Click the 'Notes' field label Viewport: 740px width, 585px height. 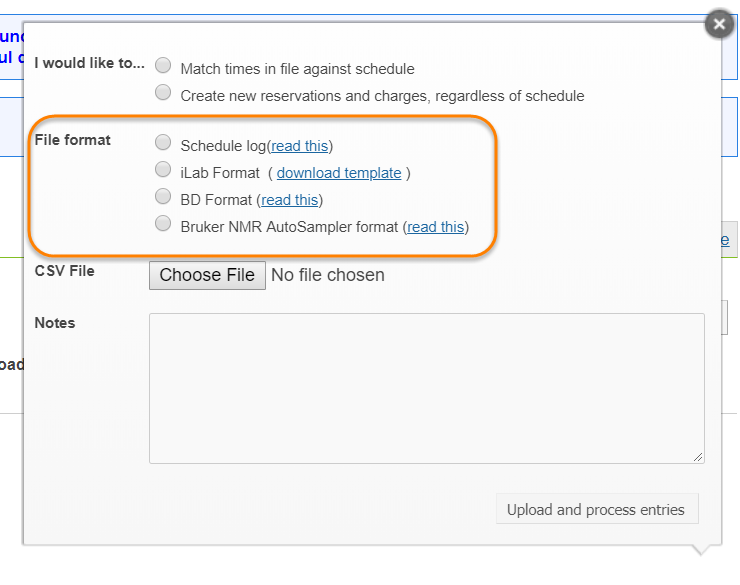pyautogui.click(x=55, y=323)
